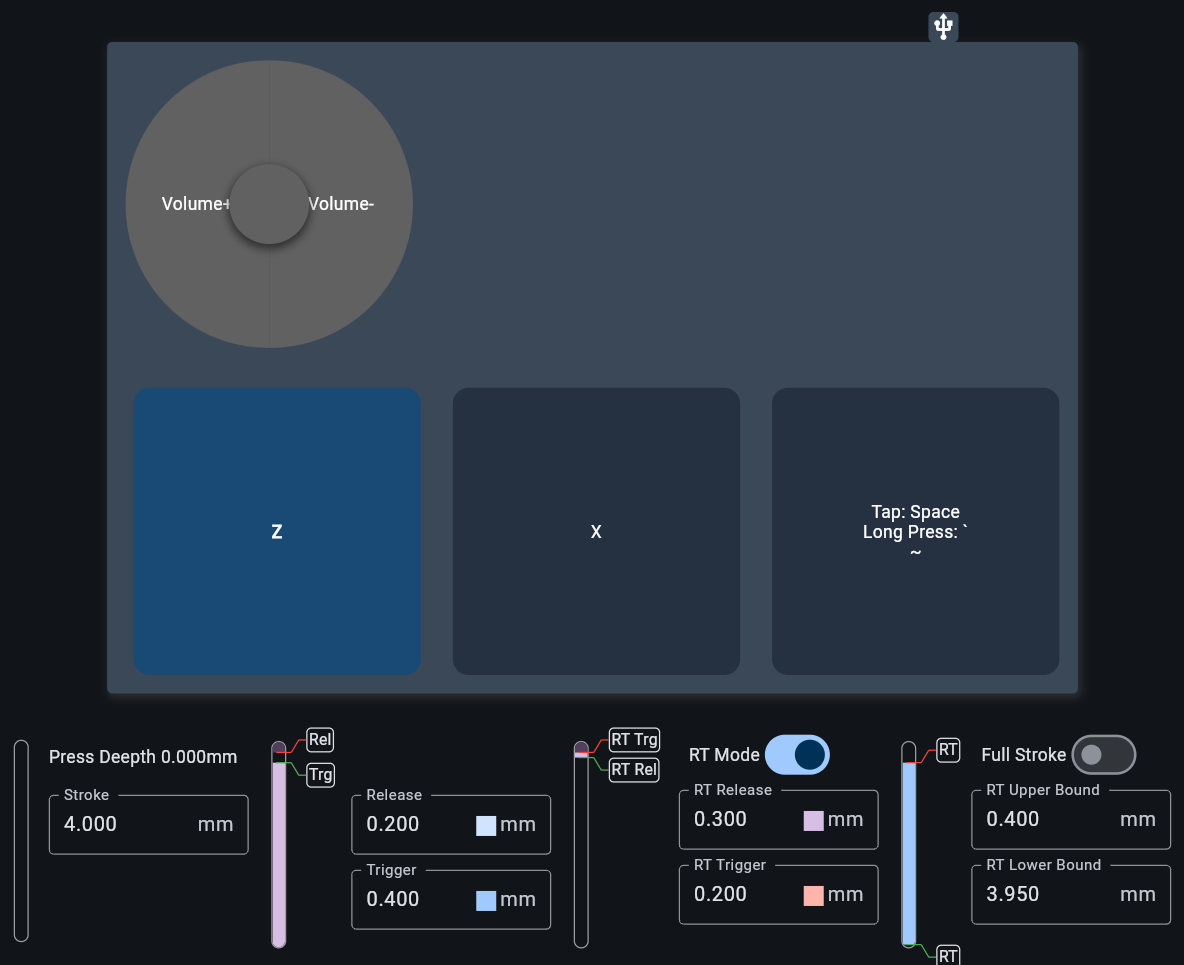Select the Z key
This screenshot has height=965, width=1184.
tap(277, 531)
